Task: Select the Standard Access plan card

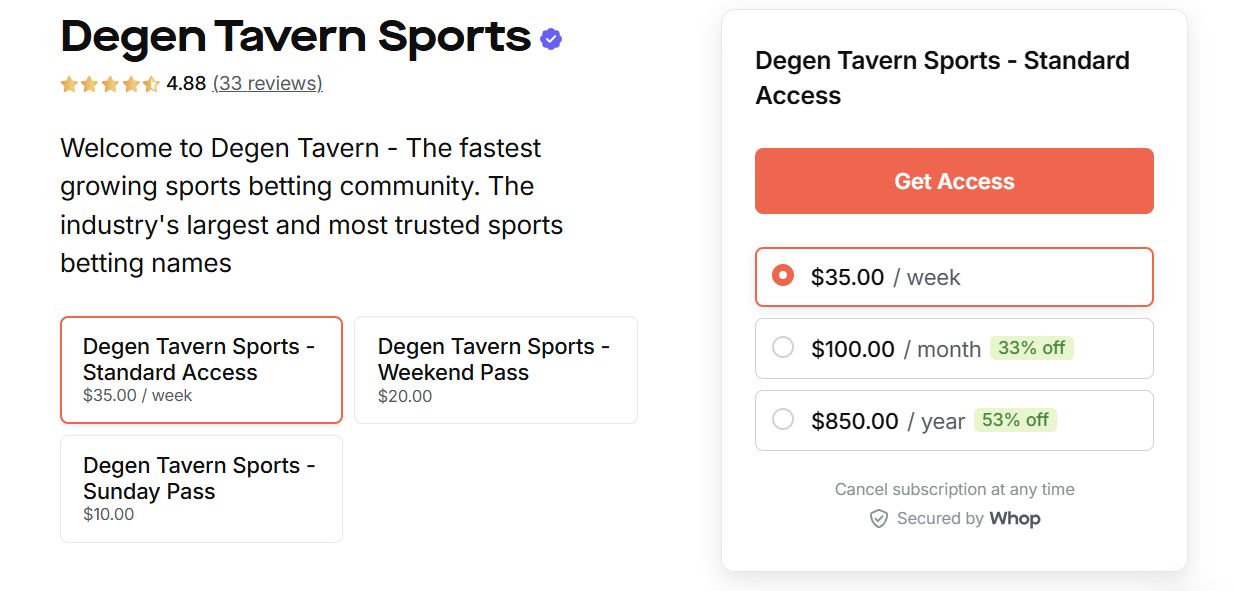Action: tap(201, 369)
